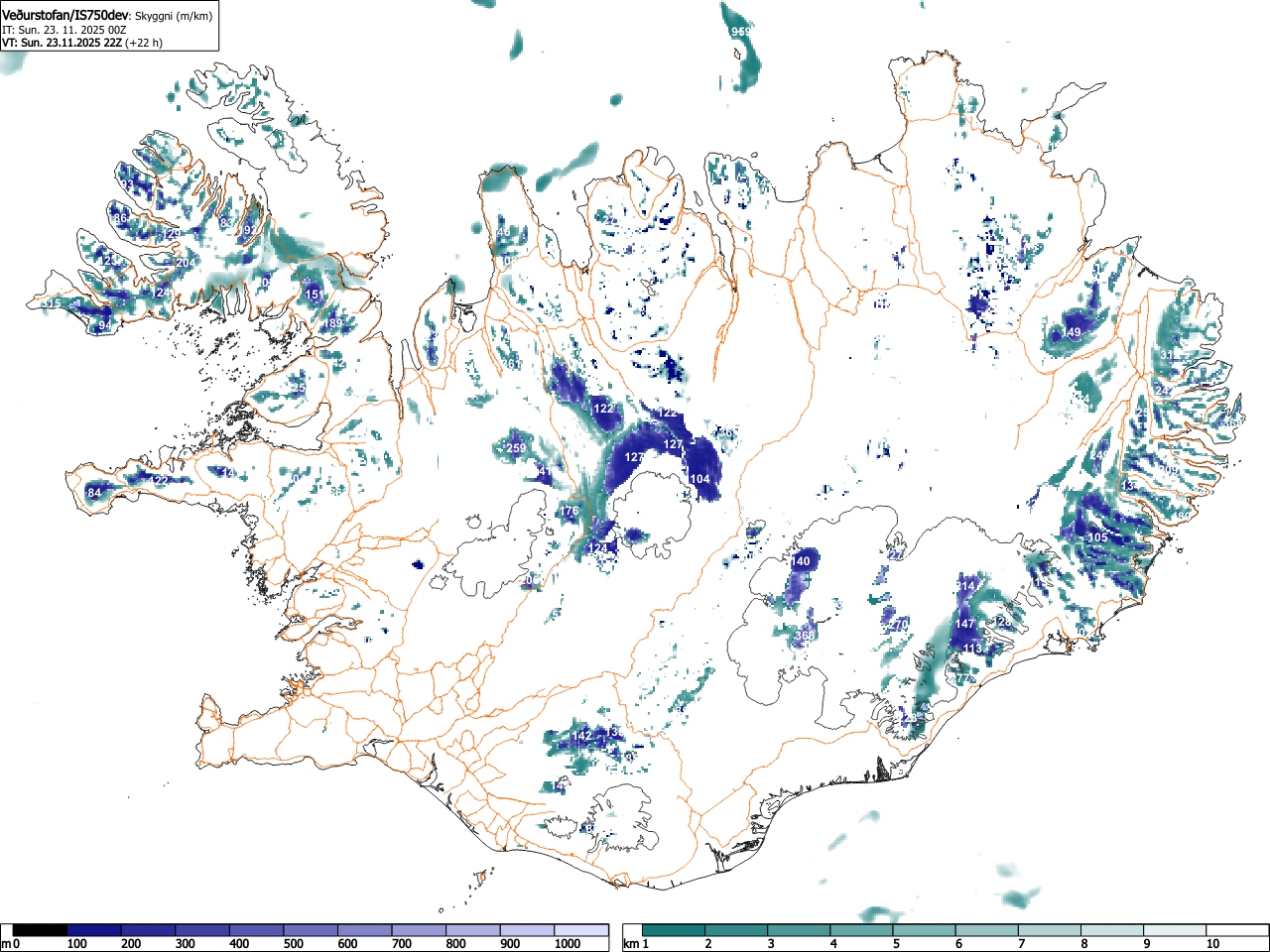Select the 7–8 km legend swatch

(x=1049, y=930)
